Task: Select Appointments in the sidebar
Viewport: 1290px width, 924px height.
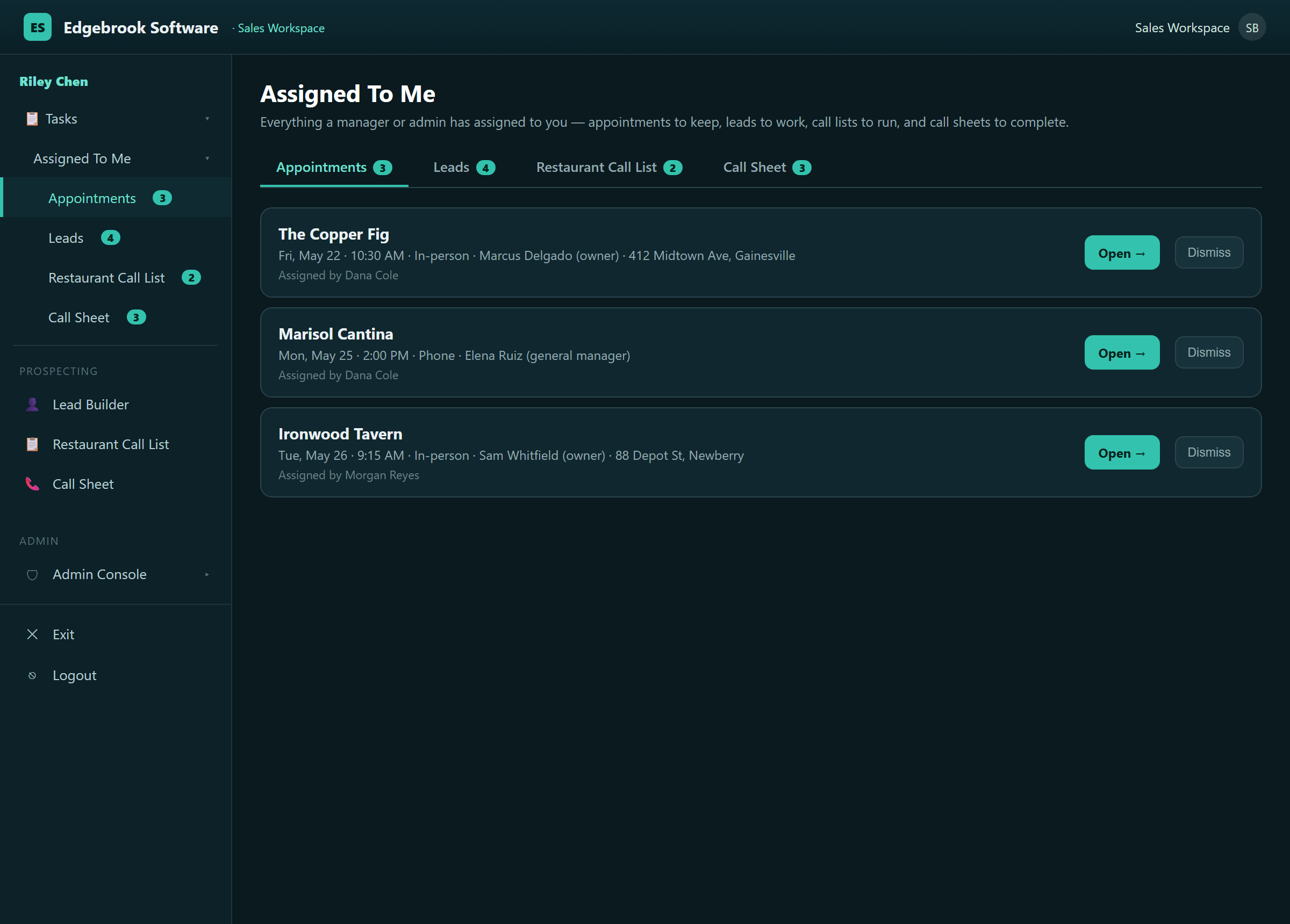Action: (x=116, y=198)
